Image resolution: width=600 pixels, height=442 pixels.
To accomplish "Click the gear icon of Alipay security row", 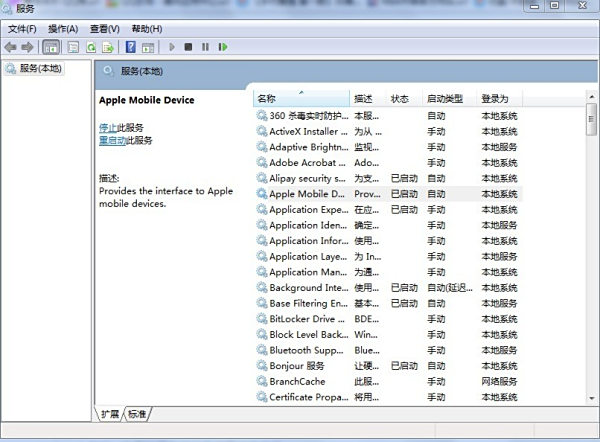I will point(262,178).
